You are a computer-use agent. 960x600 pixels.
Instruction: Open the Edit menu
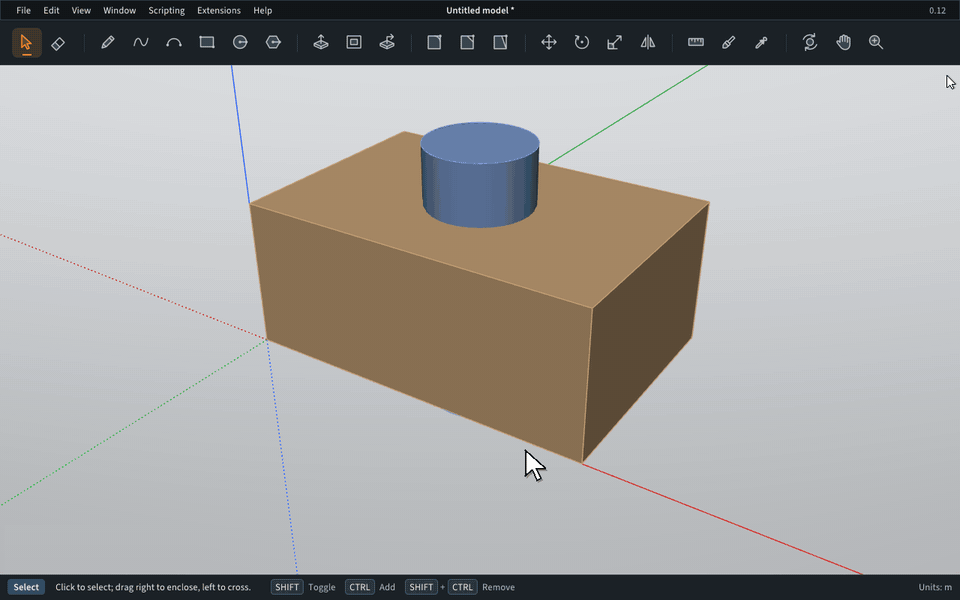tap(51, 10)
